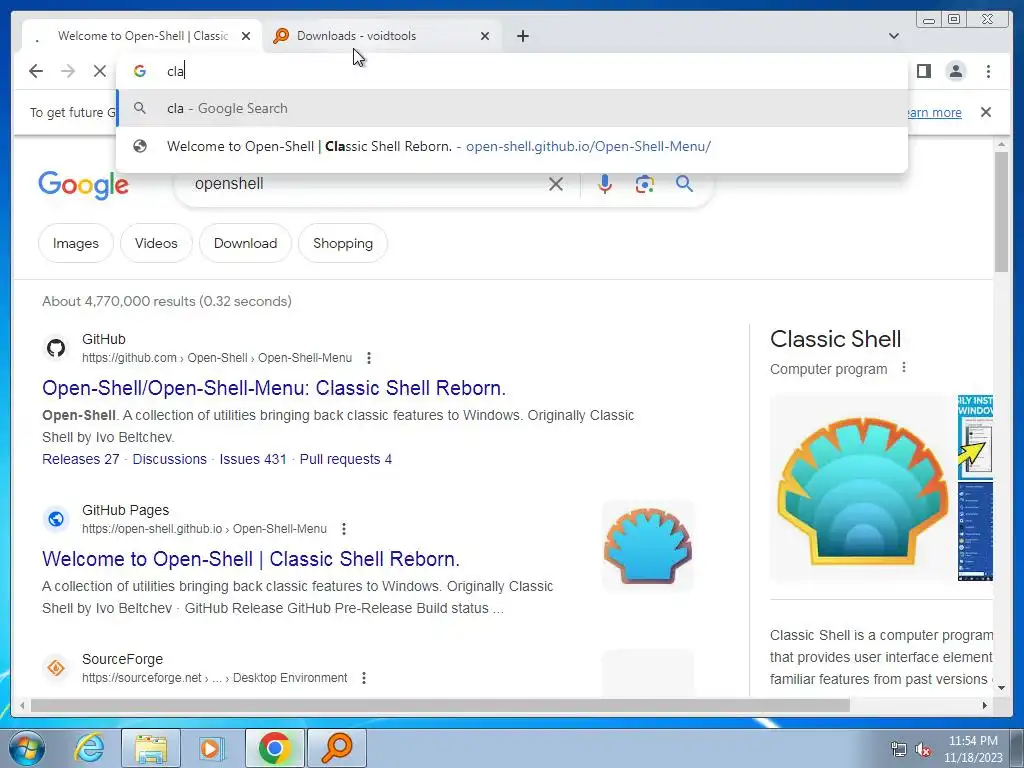Click the GitHub favicon of the first result
The width and height of the screenshot is (1024, 768).
[56, 348]
